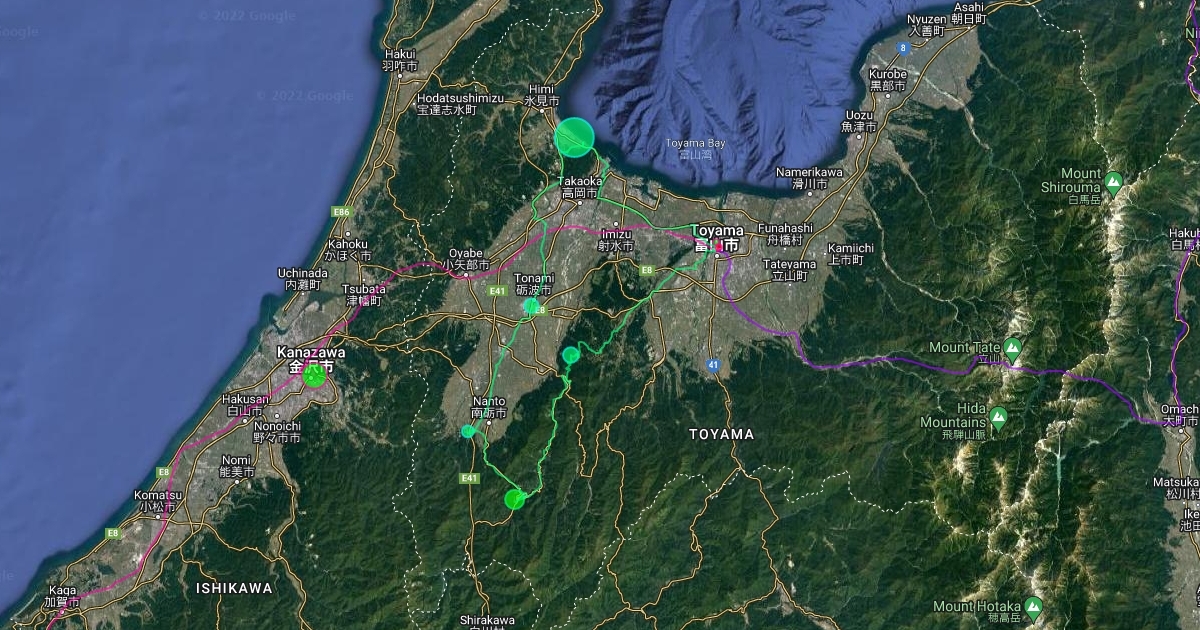
Task: Click the large cyan circle marker near Himi
Action: pyautogui.click(x=574, y=137)
